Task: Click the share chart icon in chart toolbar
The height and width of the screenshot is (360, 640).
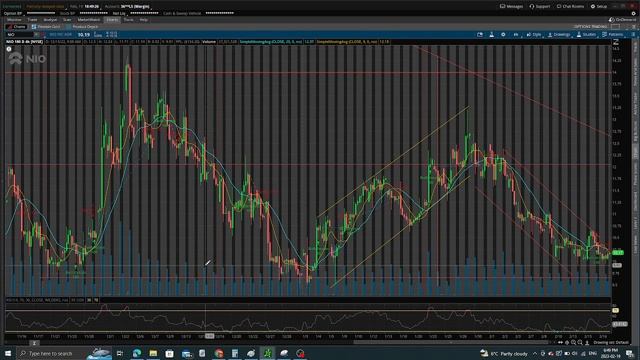Action: (480, 35)
